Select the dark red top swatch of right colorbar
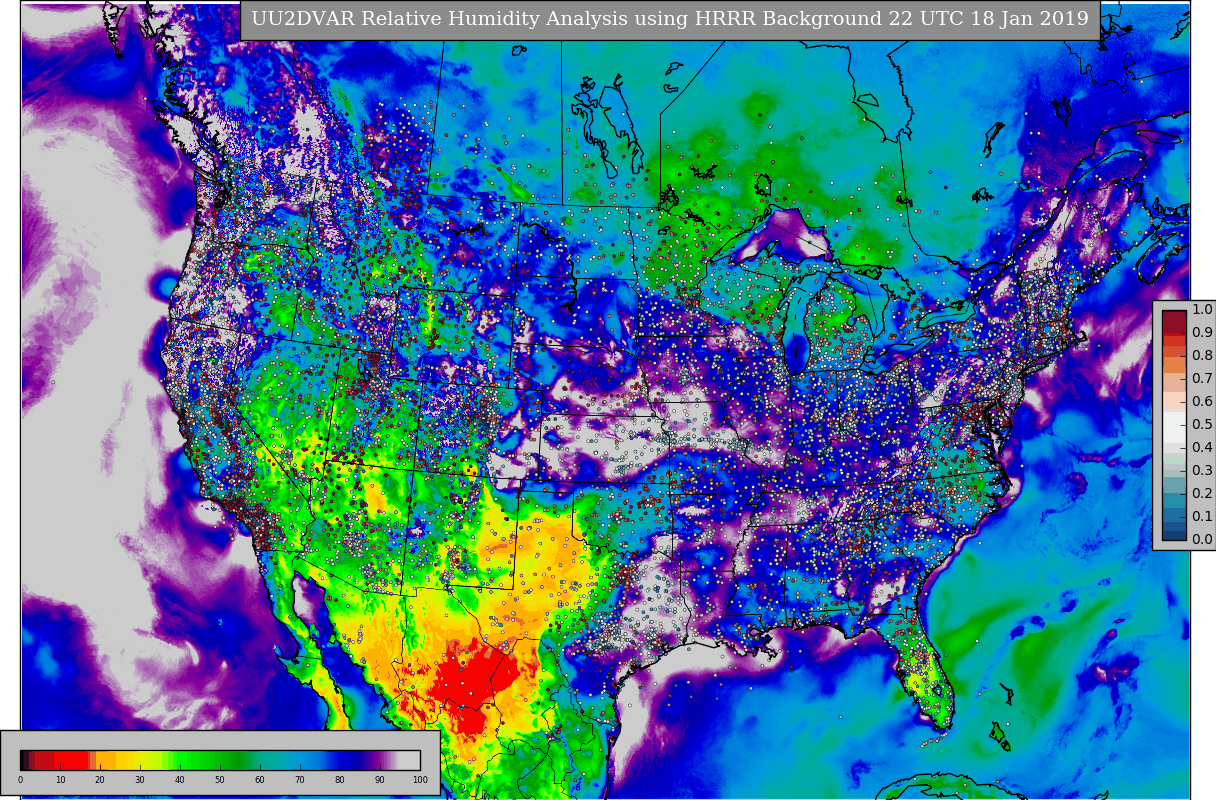The height and width of the screenshot is (800, 1216). [x=1174, y=321]
